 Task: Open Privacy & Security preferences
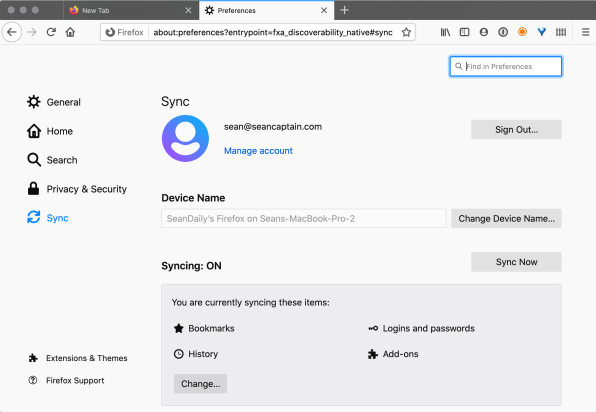point(77,189)
